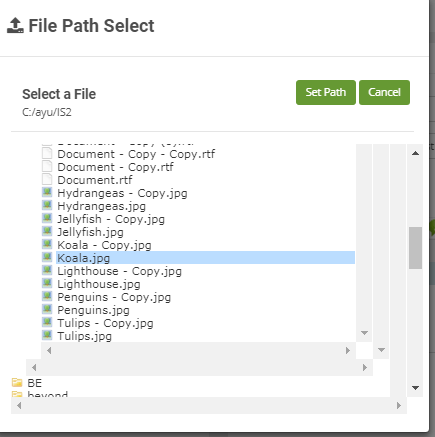Click Set Path to confirm the selection
Screen dimensions: 435x437
coord(326,92)
